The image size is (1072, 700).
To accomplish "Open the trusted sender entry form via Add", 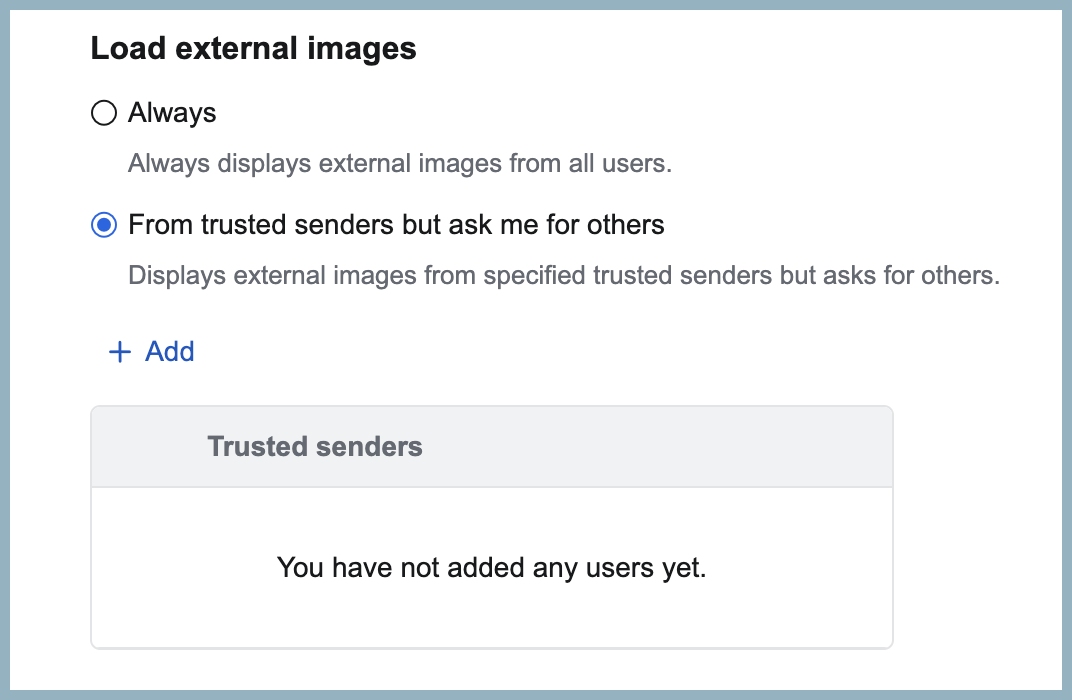I will (152, 352).
